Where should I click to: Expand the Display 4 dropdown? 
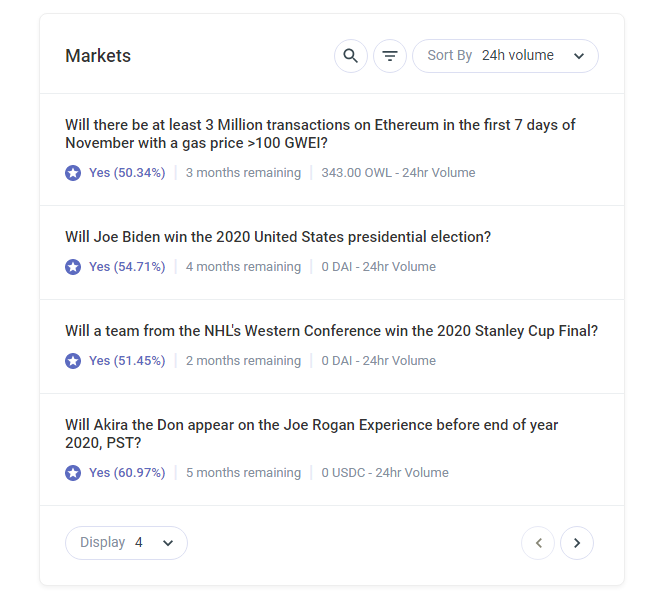[126, 543]
